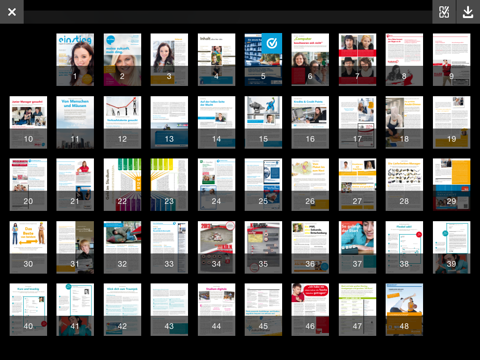Open page 36 thumbnail
This screenshot has width=480, height=360.
[x=310, y=247]
